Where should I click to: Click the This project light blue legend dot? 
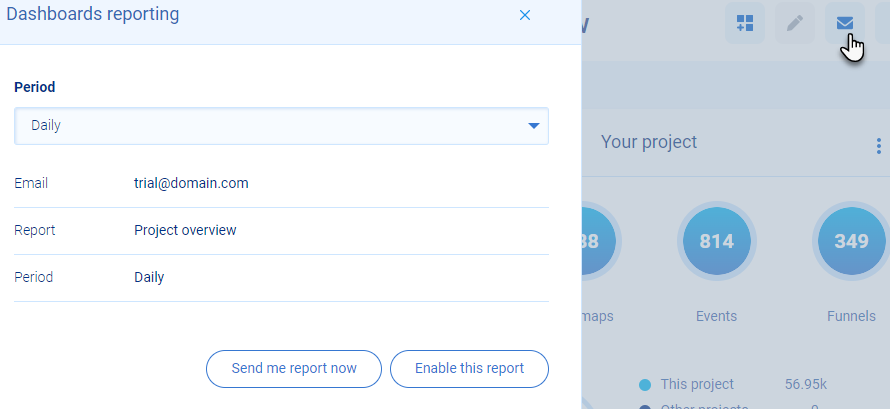tap(644, 385)
